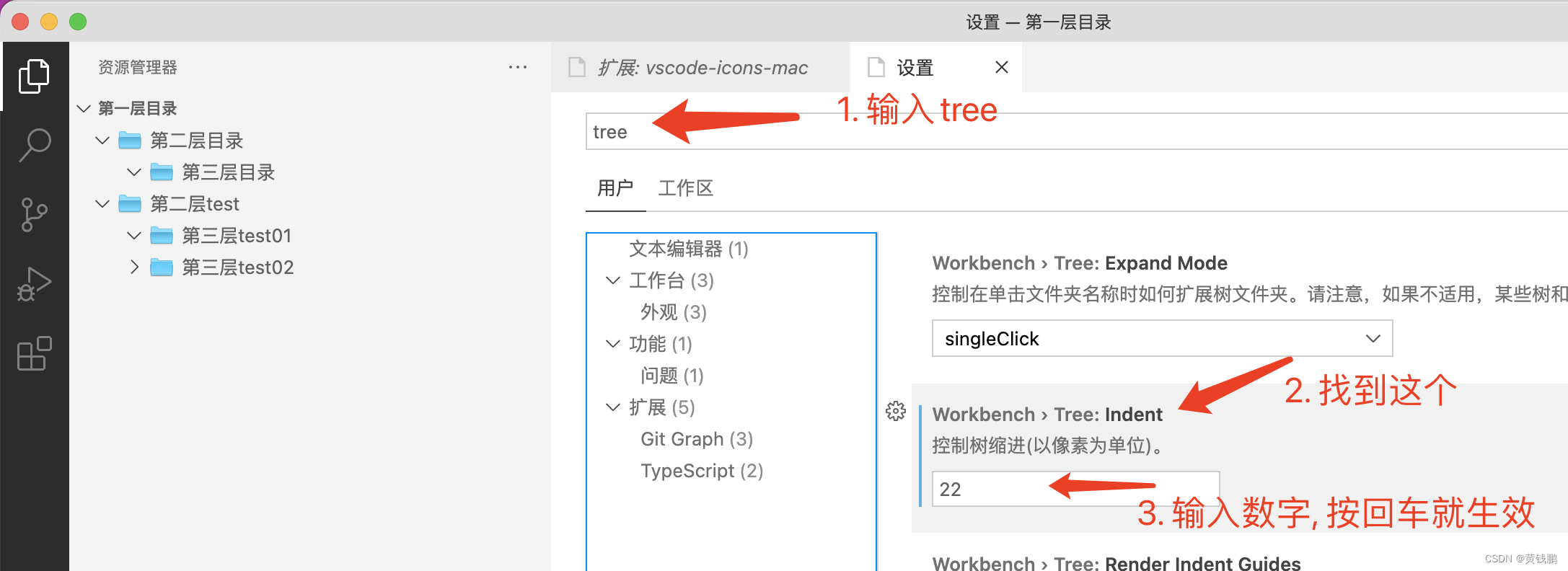Click the 第二层目录 folder icon
The height and width of the screenshot is (571, 1568).
pyautogui.click(x=130, y=141)
